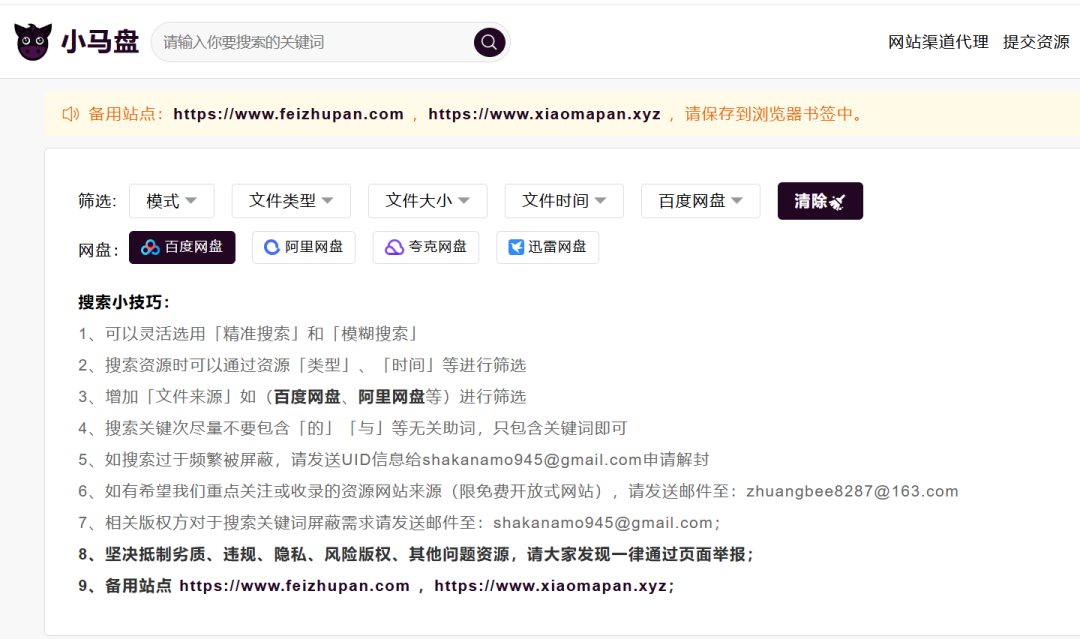This screenshot has height=639, width=1080.
Task: Open the 文件时间 dropdown
Action: pos(563,200)
